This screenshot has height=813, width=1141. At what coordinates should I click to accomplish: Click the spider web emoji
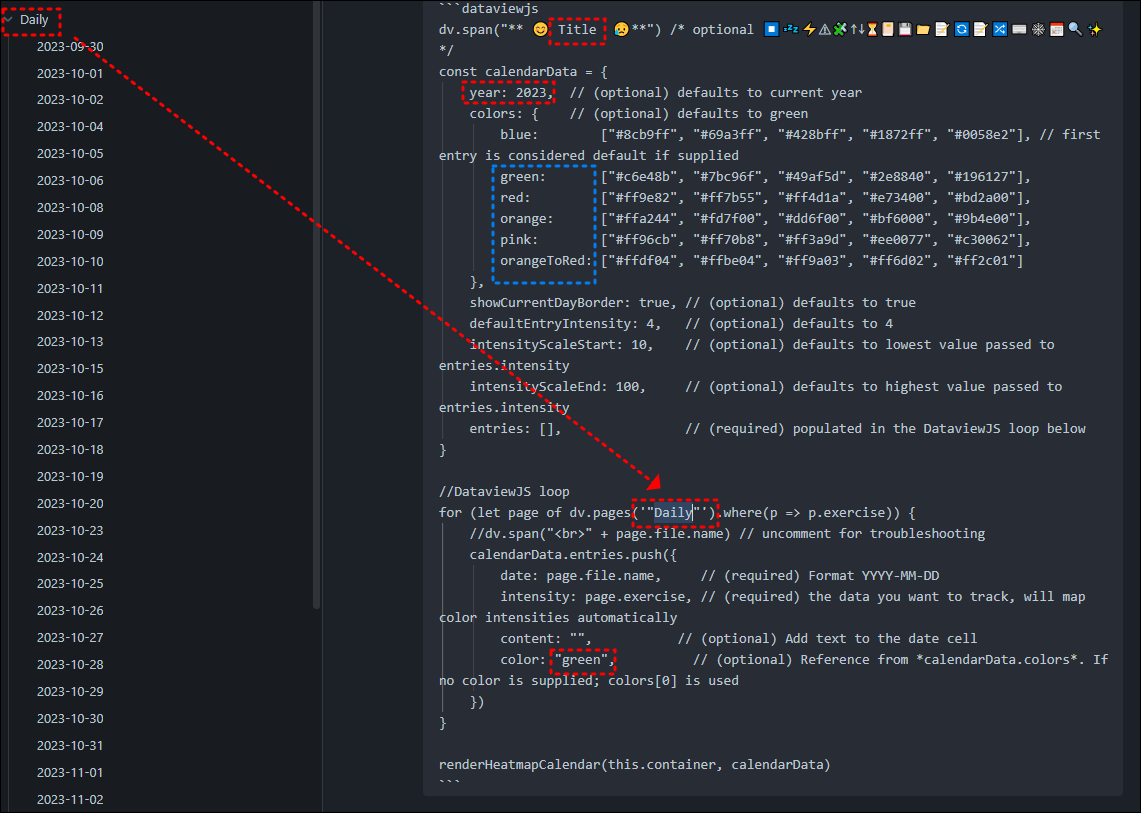[1038, 29]
